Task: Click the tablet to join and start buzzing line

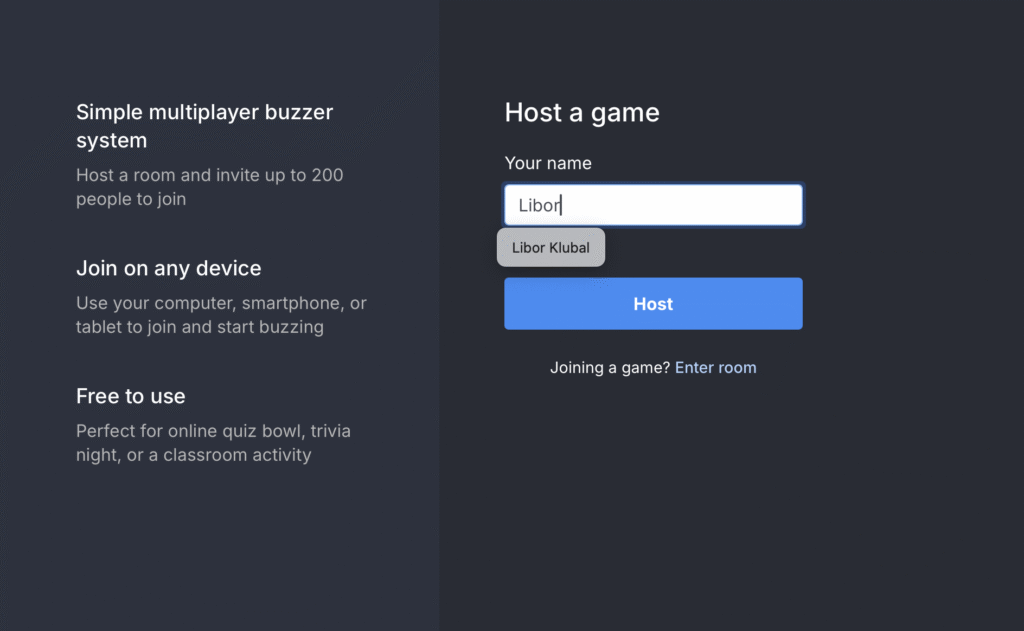Action: pyautogui.click(x=200, y=327)
